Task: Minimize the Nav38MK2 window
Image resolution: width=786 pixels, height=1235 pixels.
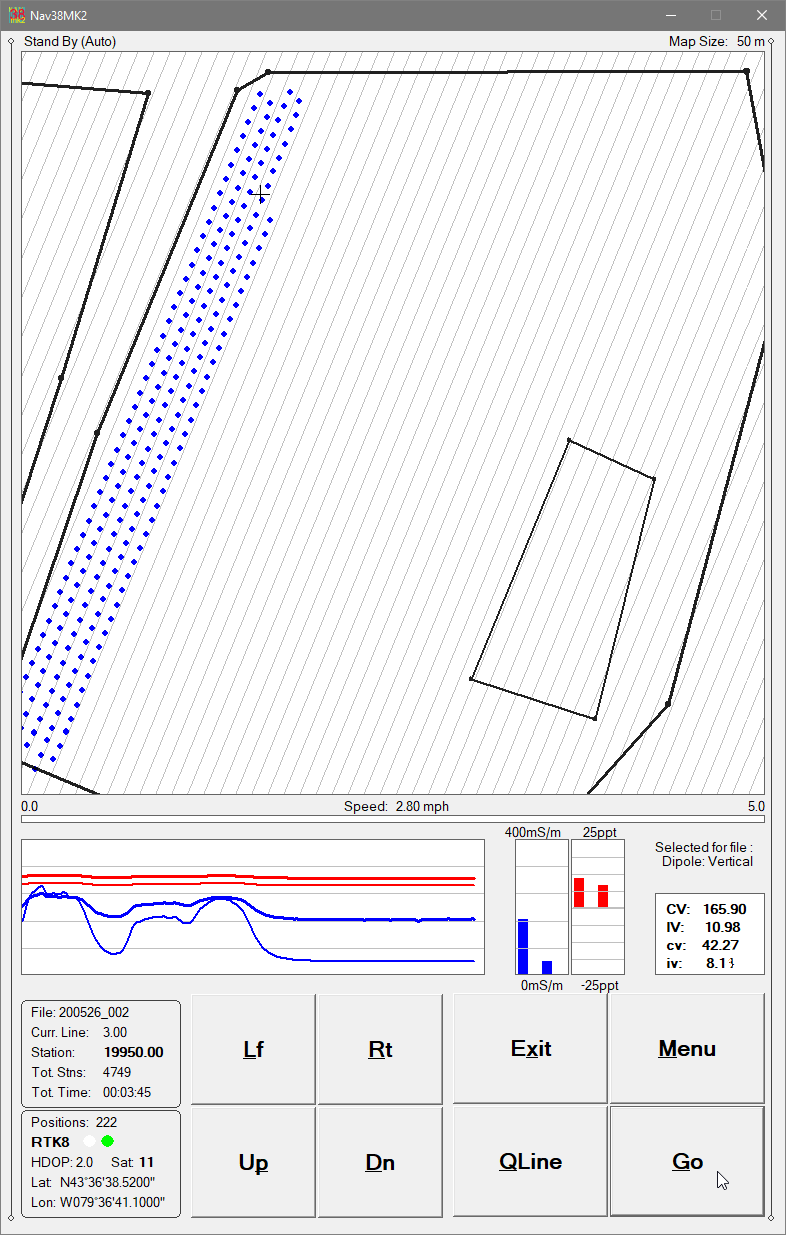Action: pos(669,15)
